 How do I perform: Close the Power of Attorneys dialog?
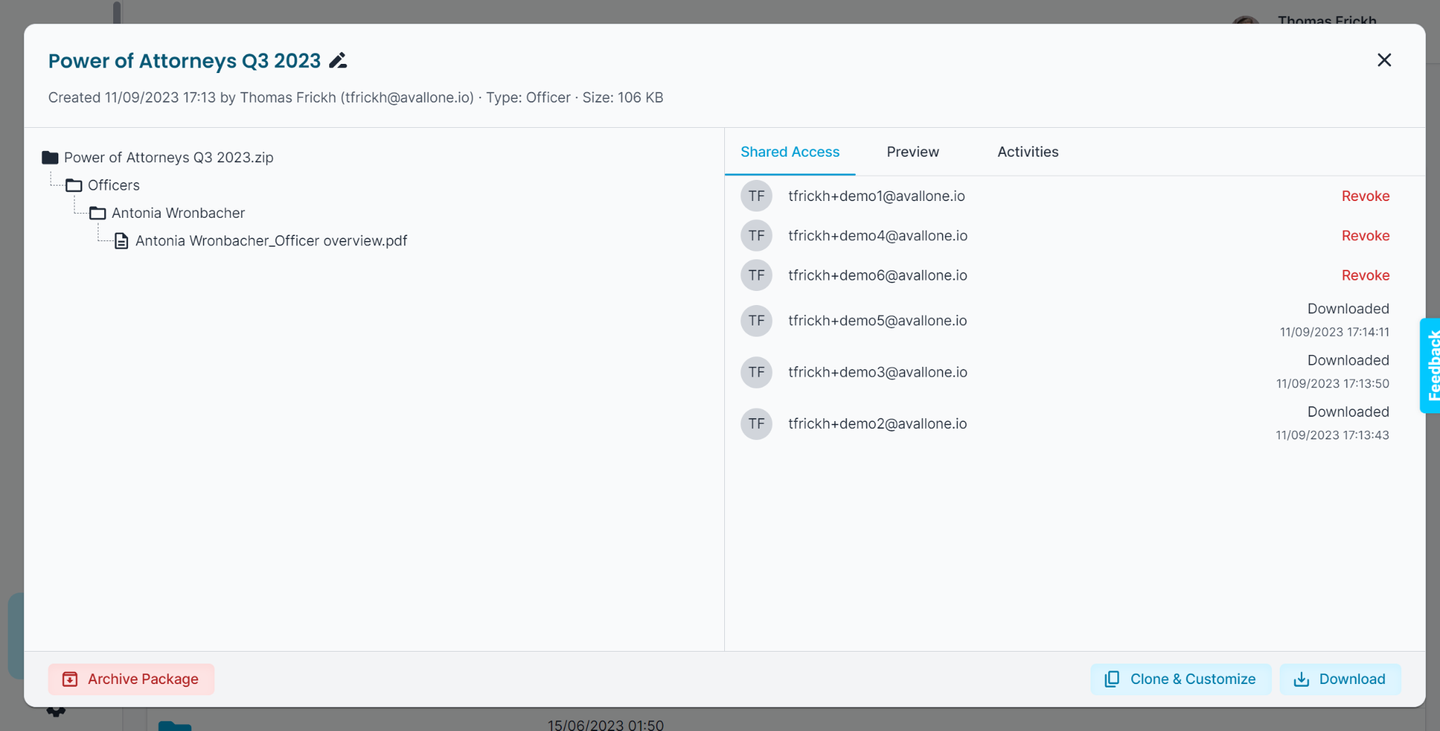1384,60
